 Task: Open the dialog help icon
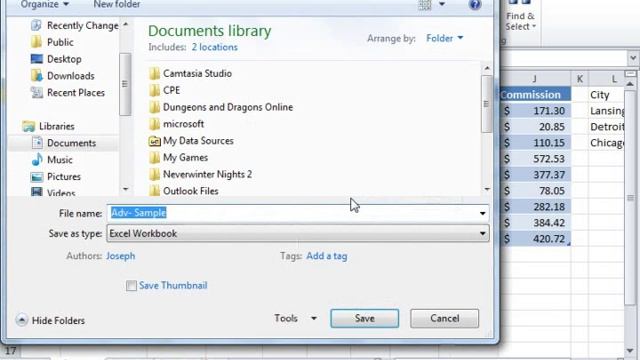point(475,4)
